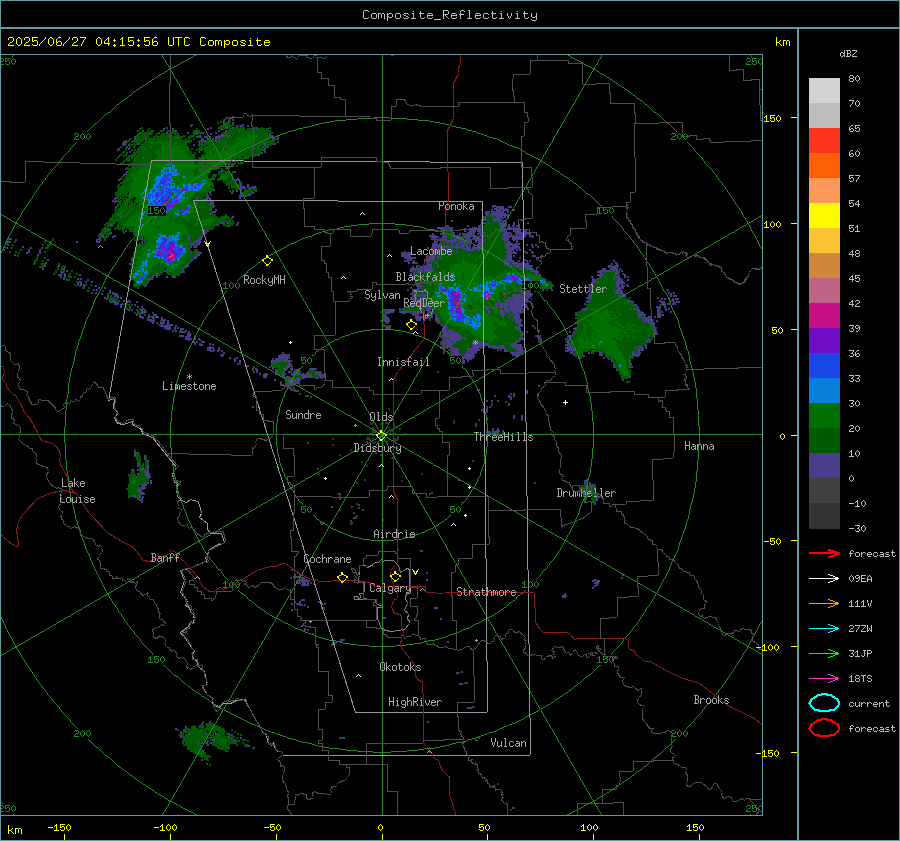Click the Composite_Reflectivity title
900x841 pixels.
450,15
